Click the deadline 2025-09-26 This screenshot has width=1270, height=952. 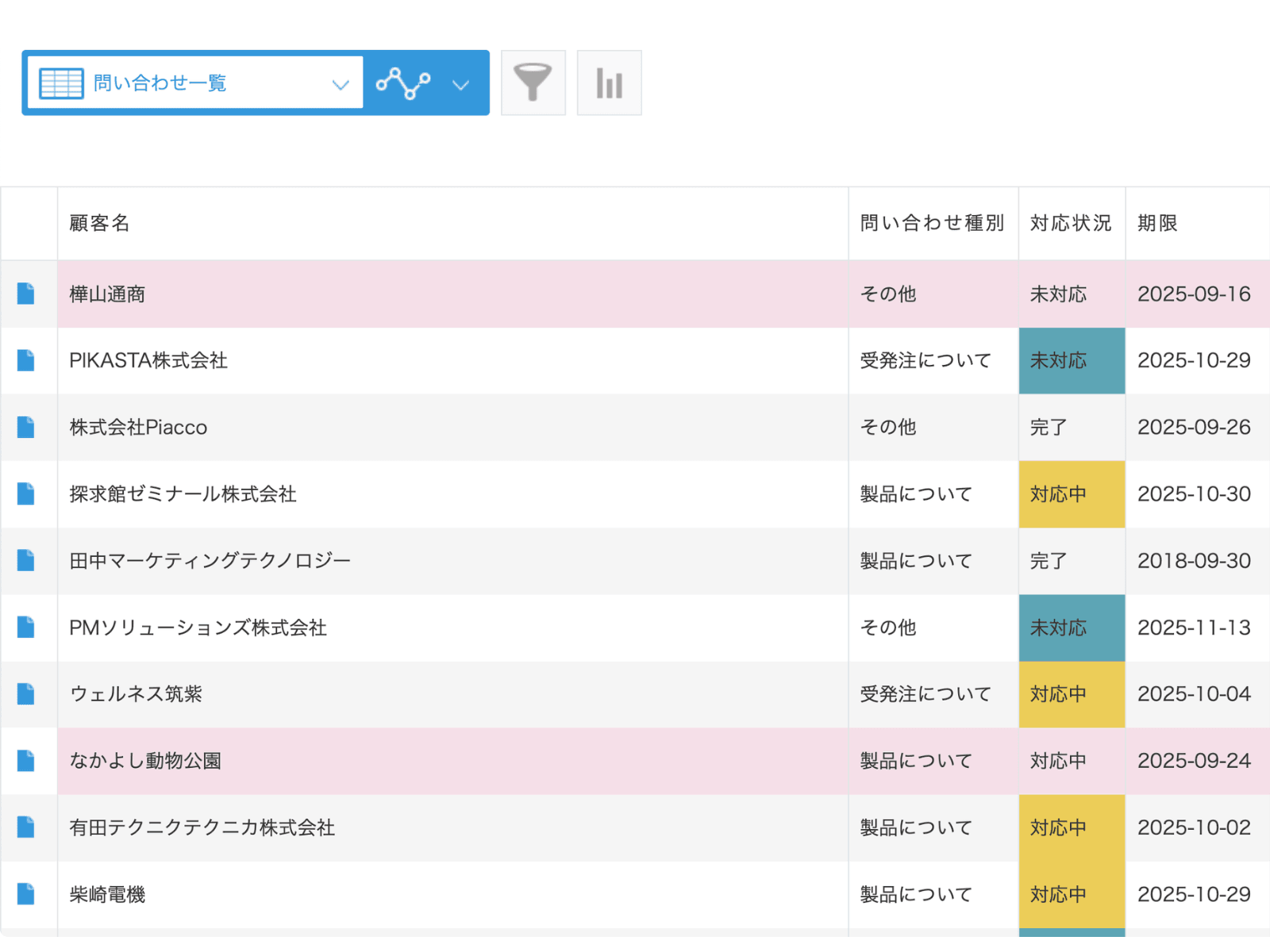coord(1194,428)
